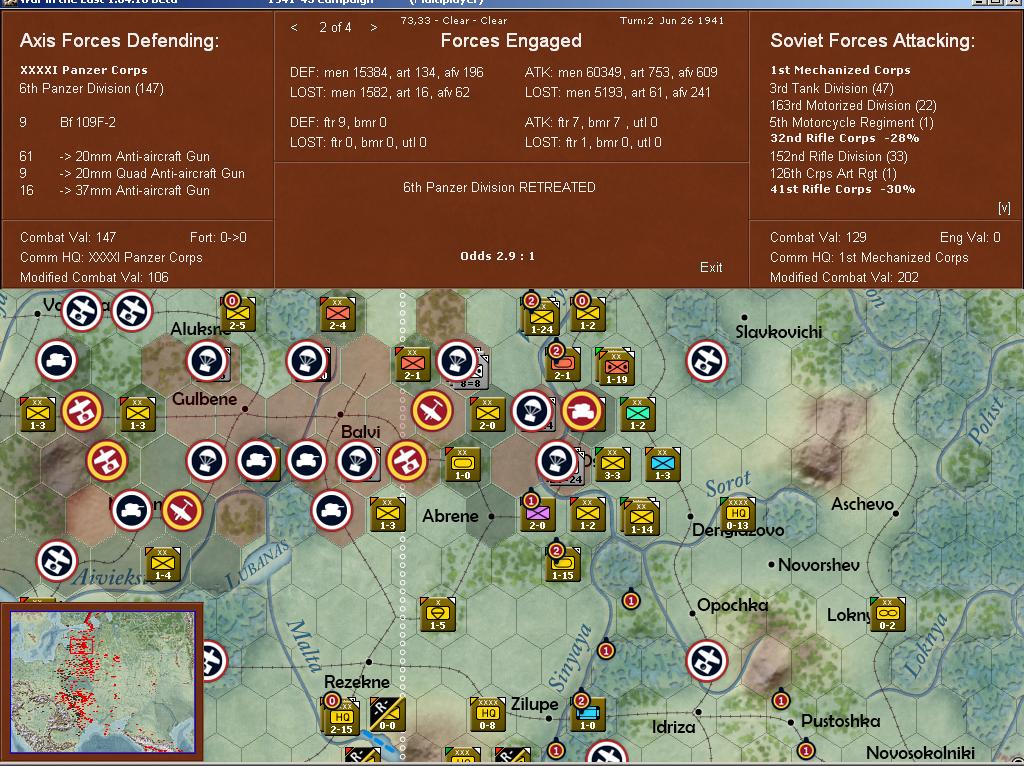This screenshot has width=1024, height=766.
Task: Select the green 1-2 infantry counter
Action: coord(637,415)
